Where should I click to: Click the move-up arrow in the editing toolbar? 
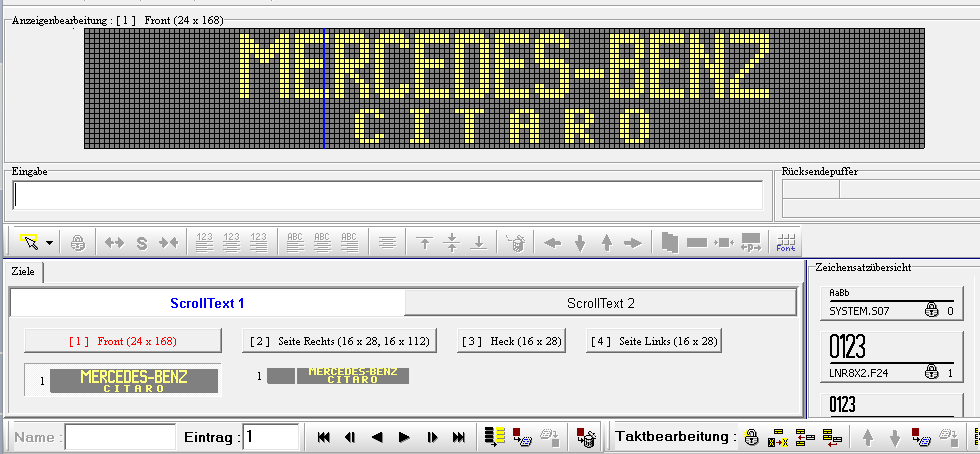tap(606, 243)
